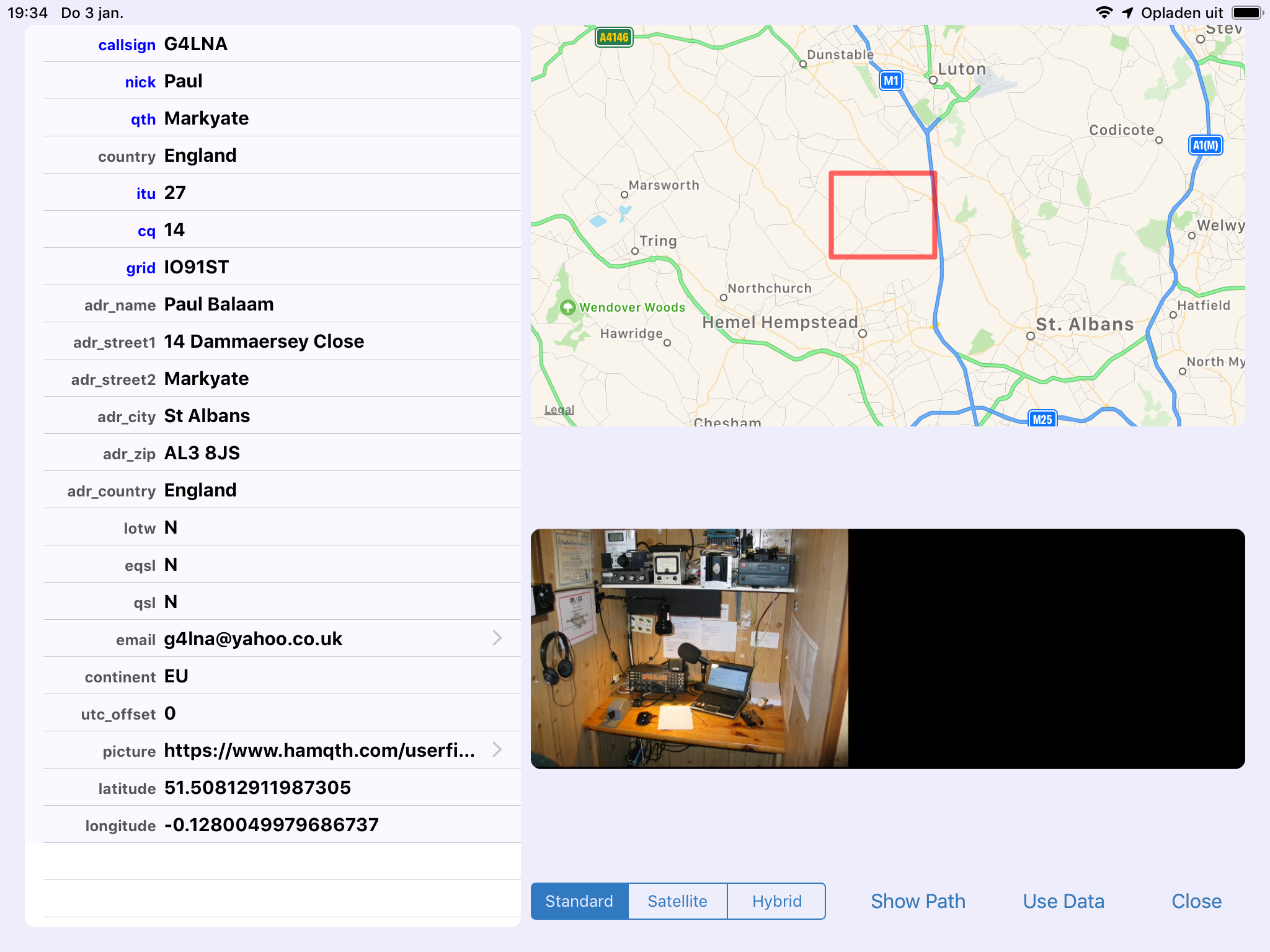Tap the Wendover Woods park icon
Viewport: 1270px width, 952px height.
point(567,307)
